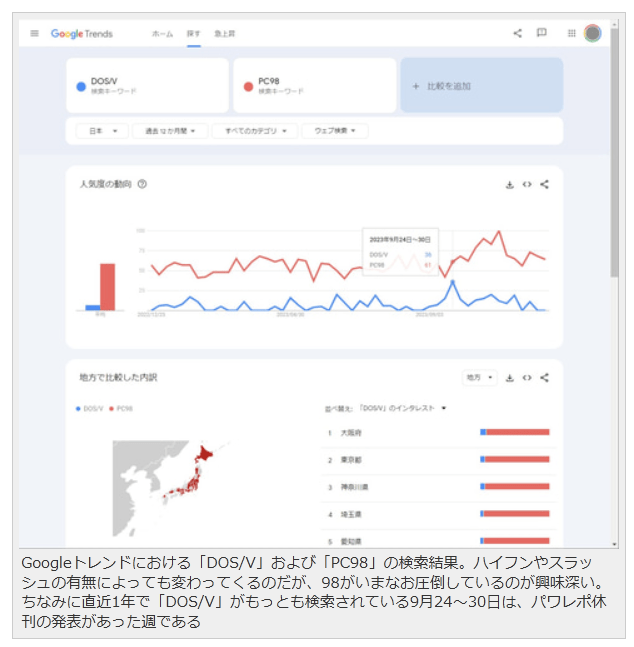Open the feedback icon in the header

coord(541,33)
